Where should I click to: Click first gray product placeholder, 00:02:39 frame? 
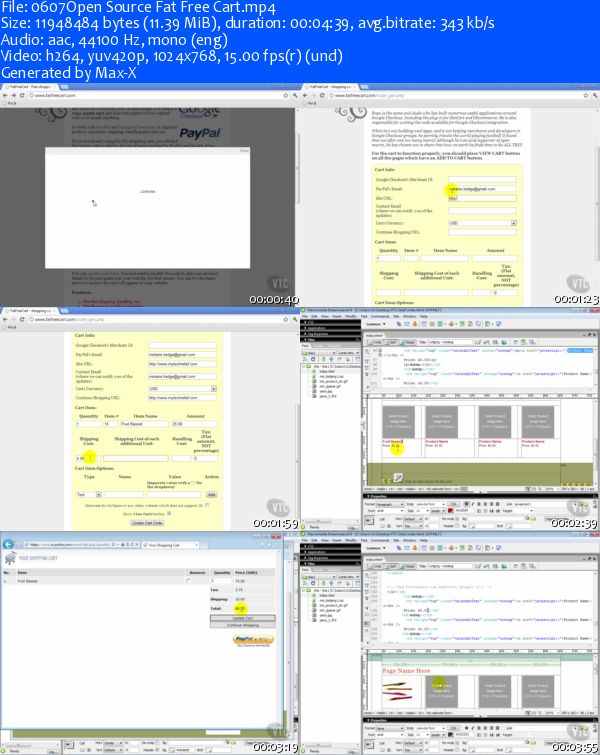398,421
